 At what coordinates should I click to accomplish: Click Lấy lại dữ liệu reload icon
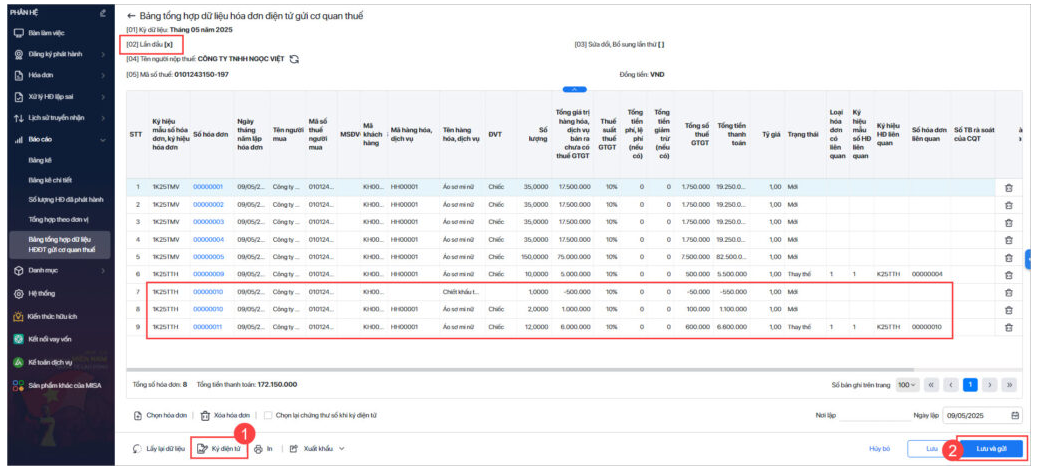[x=137, y=449]
